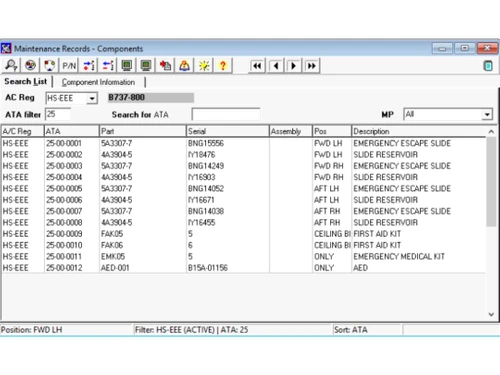The width and height of the screenshot is (500, 375).
Task: Click serial IY16903 cell
Action: click(x=228, y=177)
